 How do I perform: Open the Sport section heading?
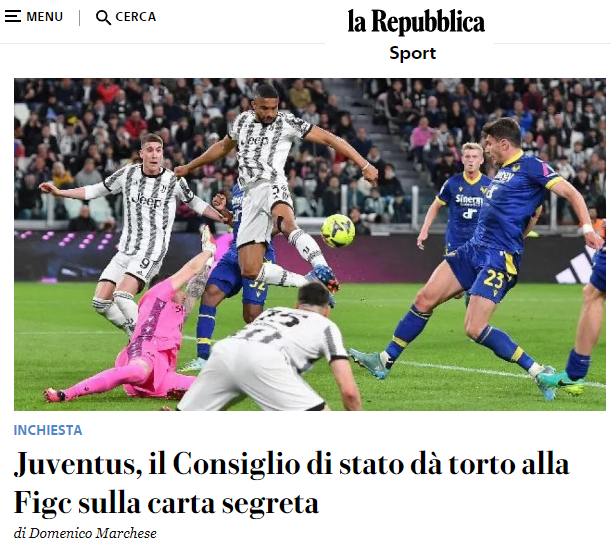(x=412, y=53)
